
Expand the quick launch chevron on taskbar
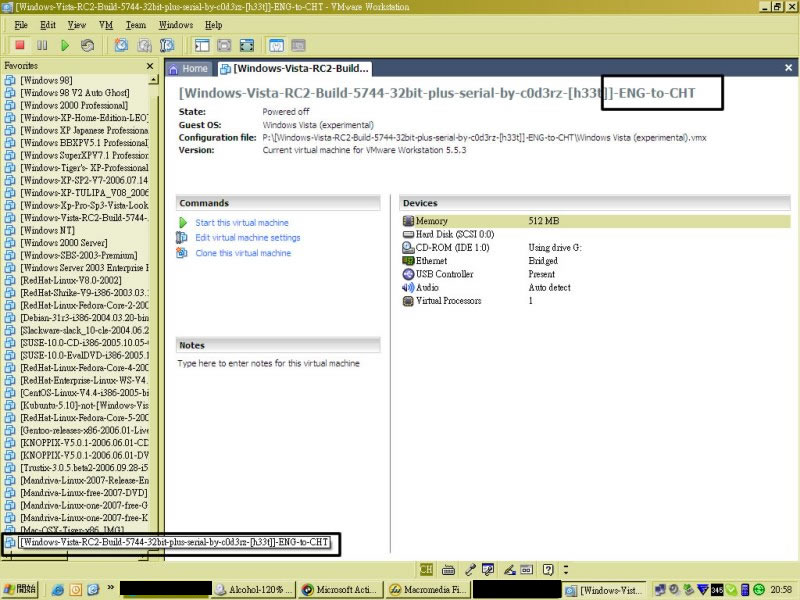point(110,588)
